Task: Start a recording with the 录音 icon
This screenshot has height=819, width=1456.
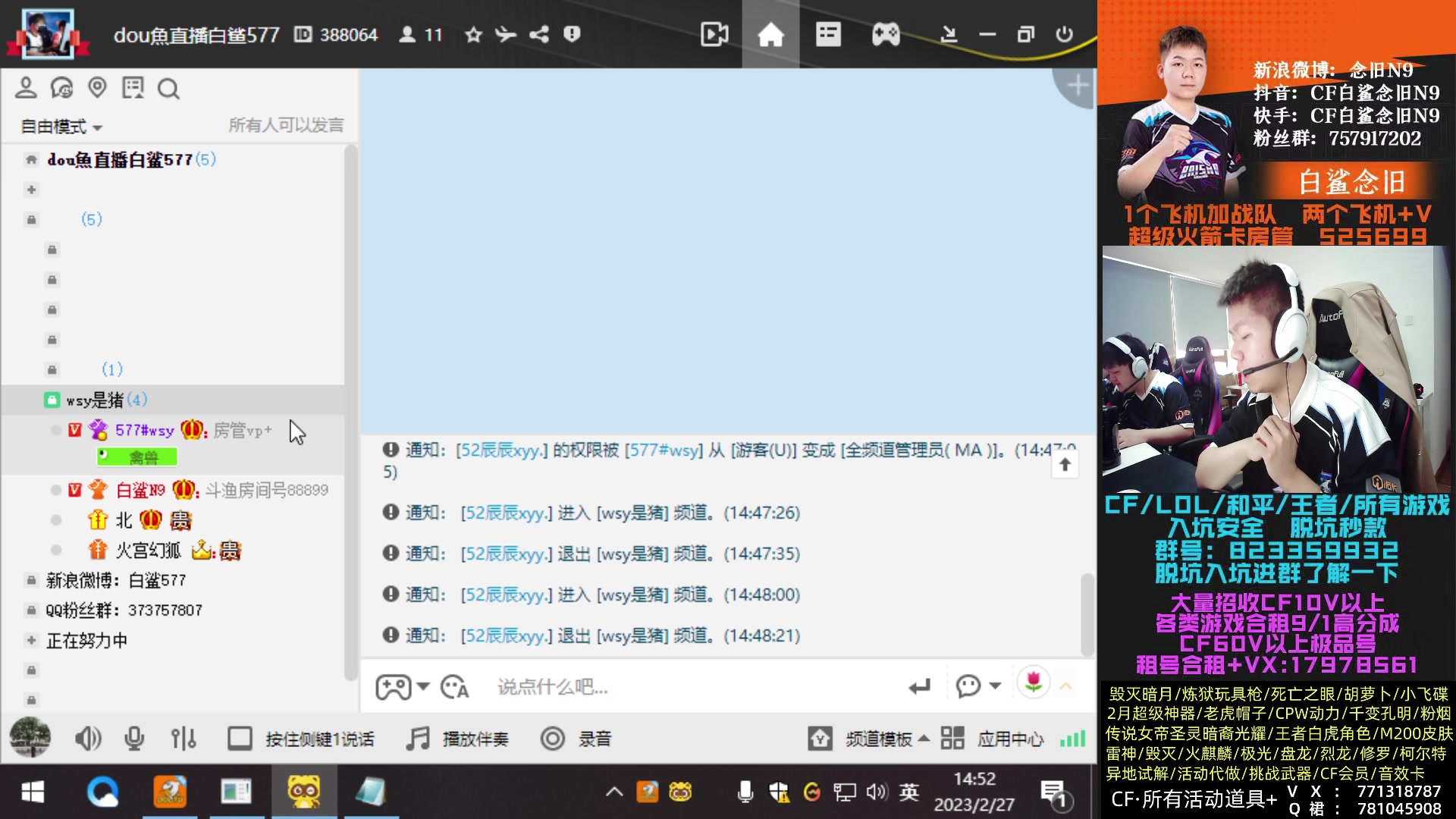Action: pyautogui.click(x=576, y=739)
